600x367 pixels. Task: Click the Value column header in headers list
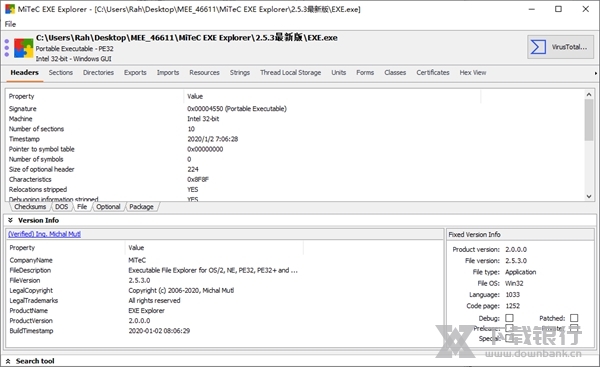click(x=332, y=96)
